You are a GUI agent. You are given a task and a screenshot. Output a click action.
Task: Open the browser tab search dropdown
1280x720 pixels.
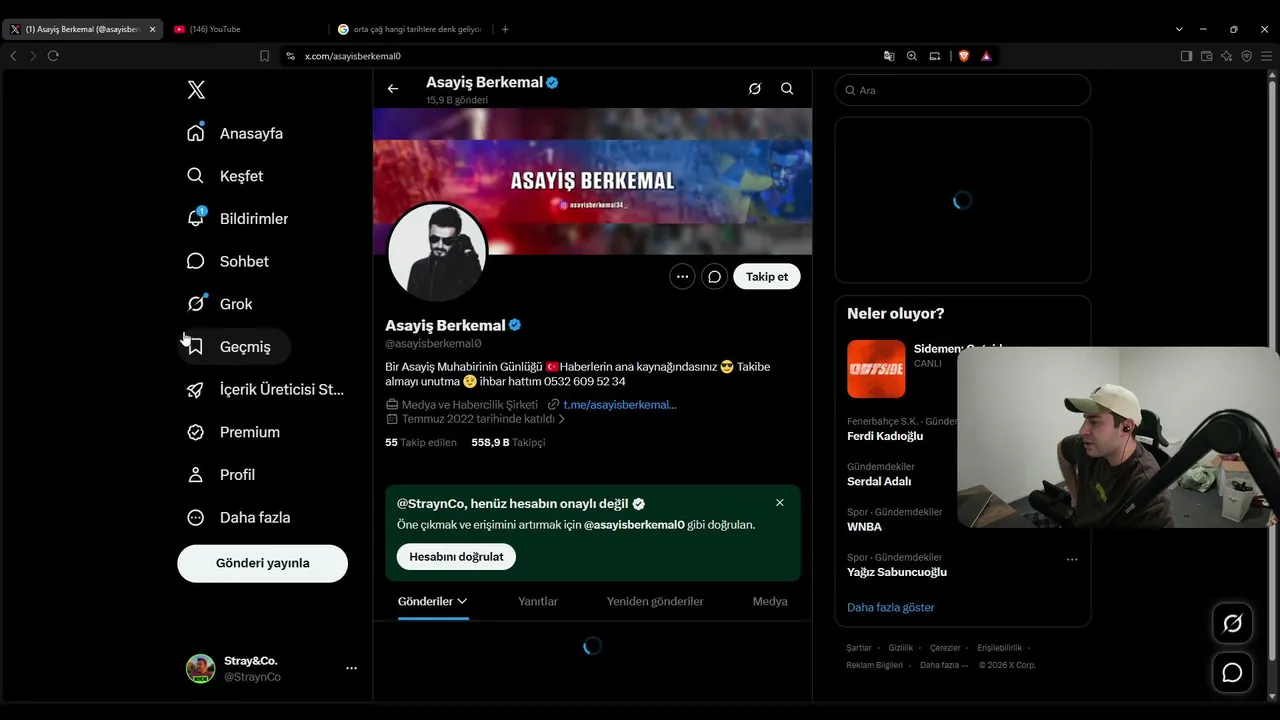[1179, 29]
